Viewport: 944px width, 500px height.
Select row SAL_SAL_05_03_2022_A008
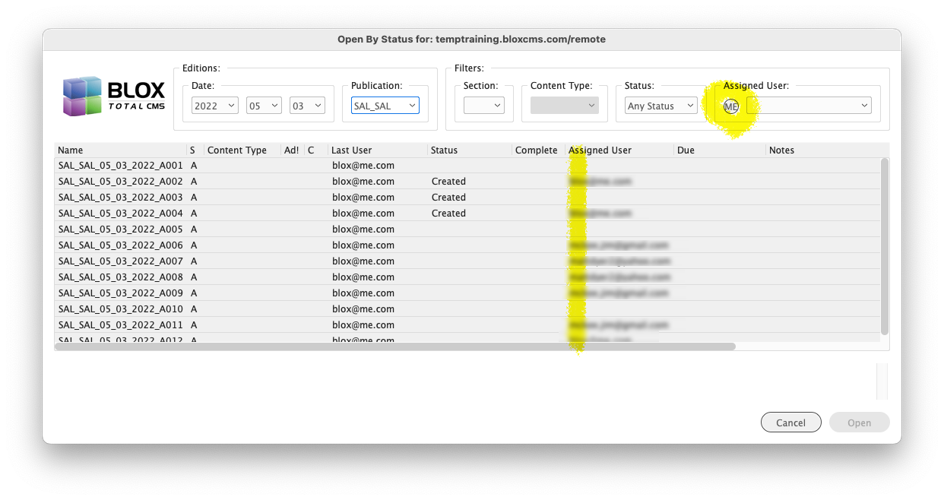pyautogui.click(x=467, y=277)
